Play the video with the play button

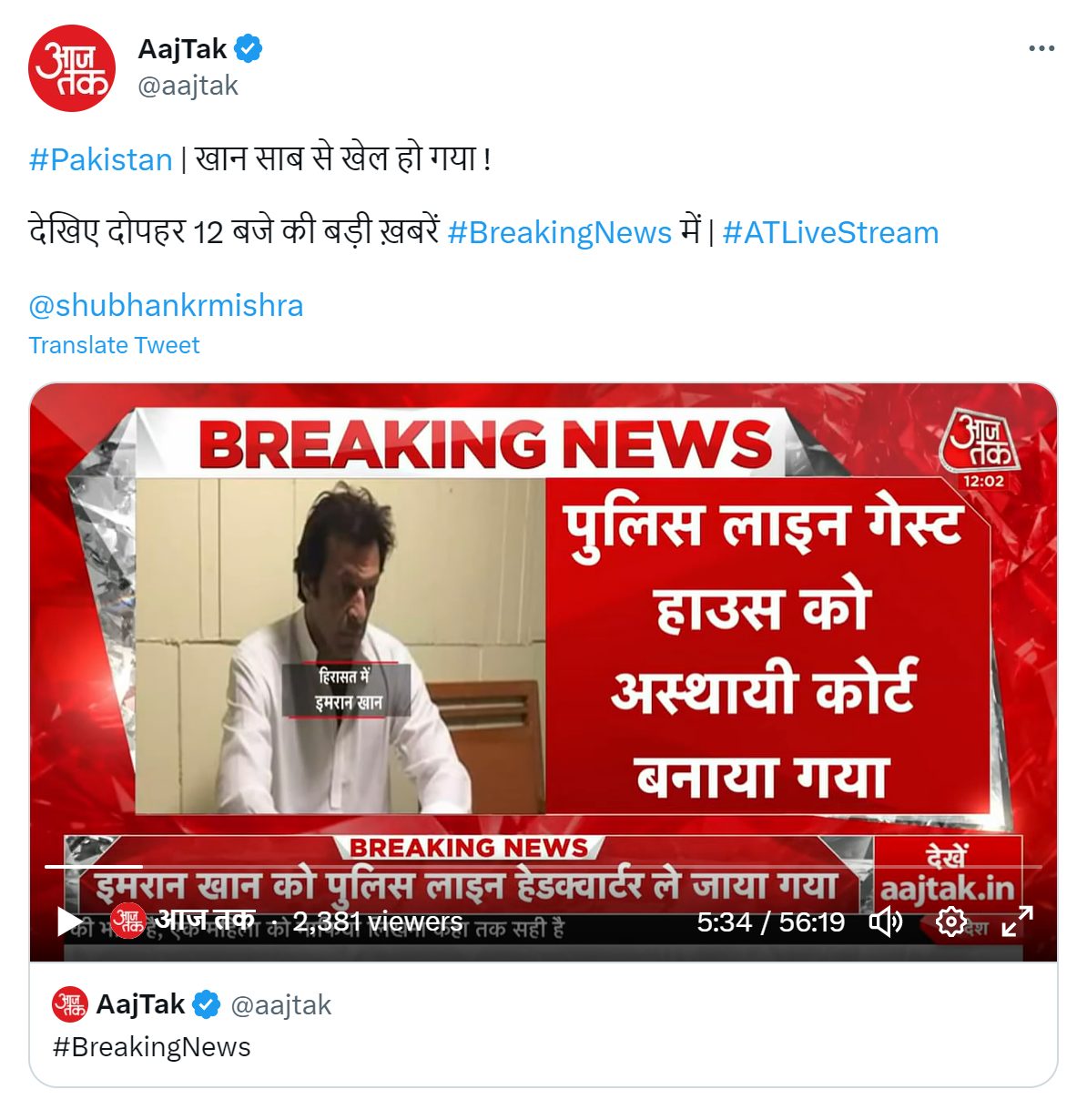point(69,921)
